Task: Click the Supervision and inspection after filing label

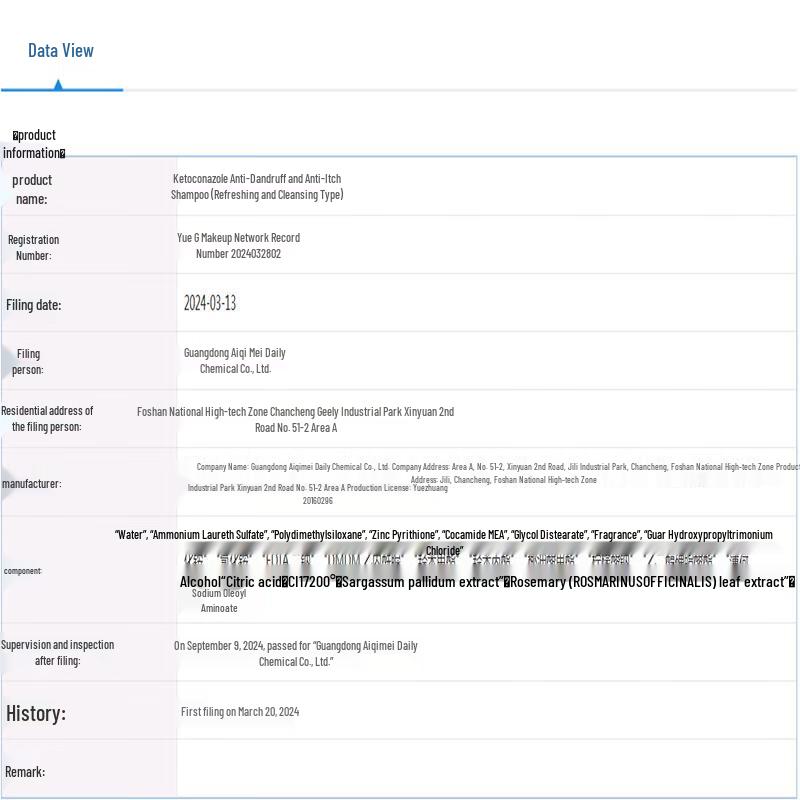Action: tap(58, 652)
